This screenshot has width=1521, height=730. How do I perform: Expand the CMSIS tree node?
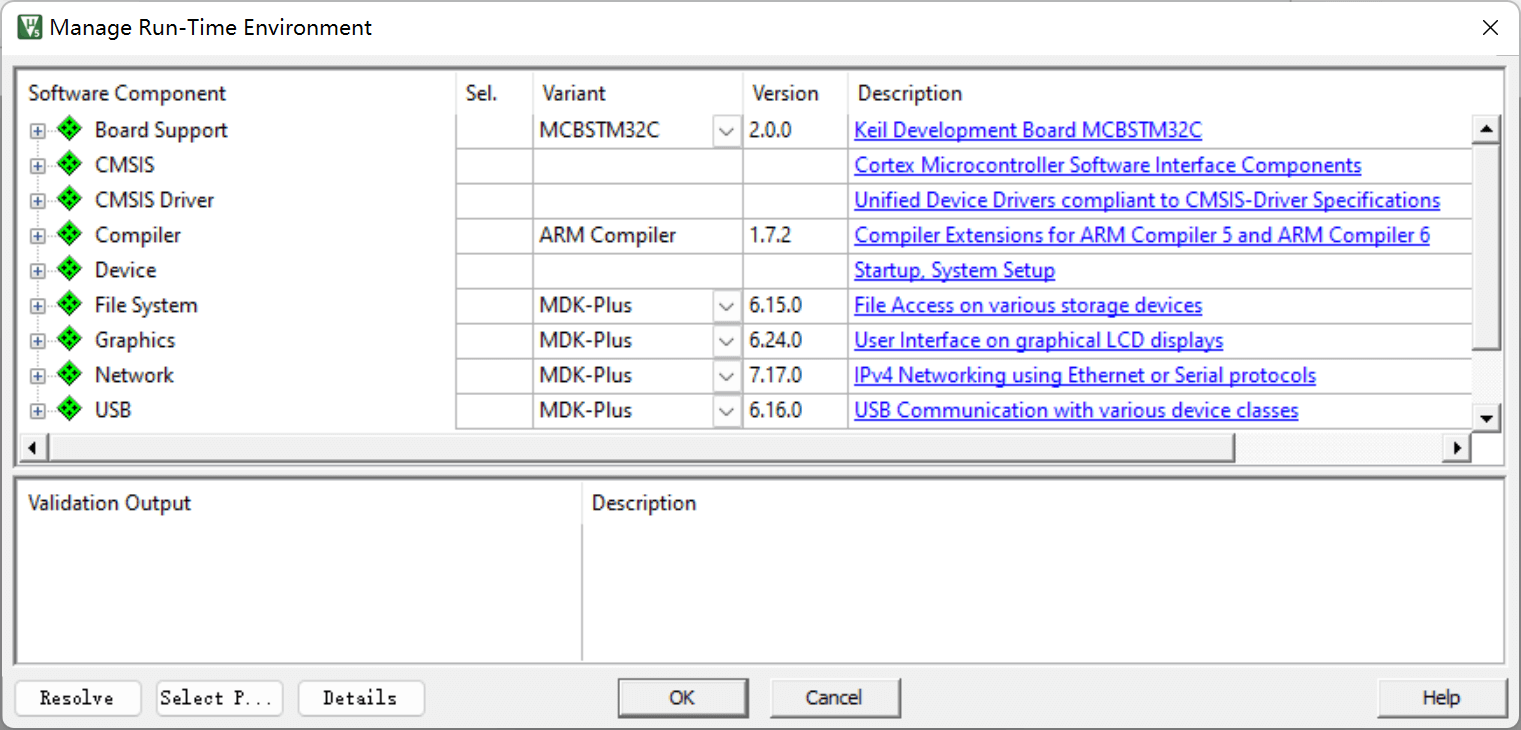37,166
